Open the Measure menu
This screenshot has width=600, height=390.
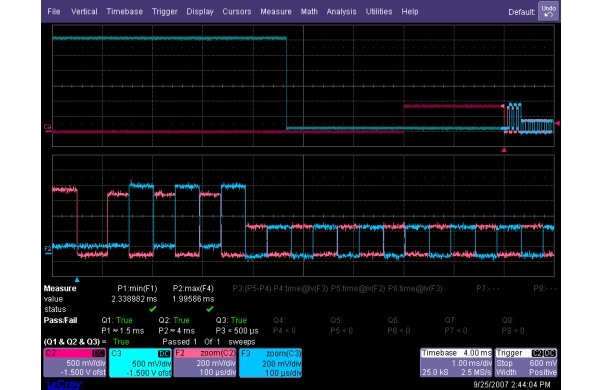[x=276, y=11]
